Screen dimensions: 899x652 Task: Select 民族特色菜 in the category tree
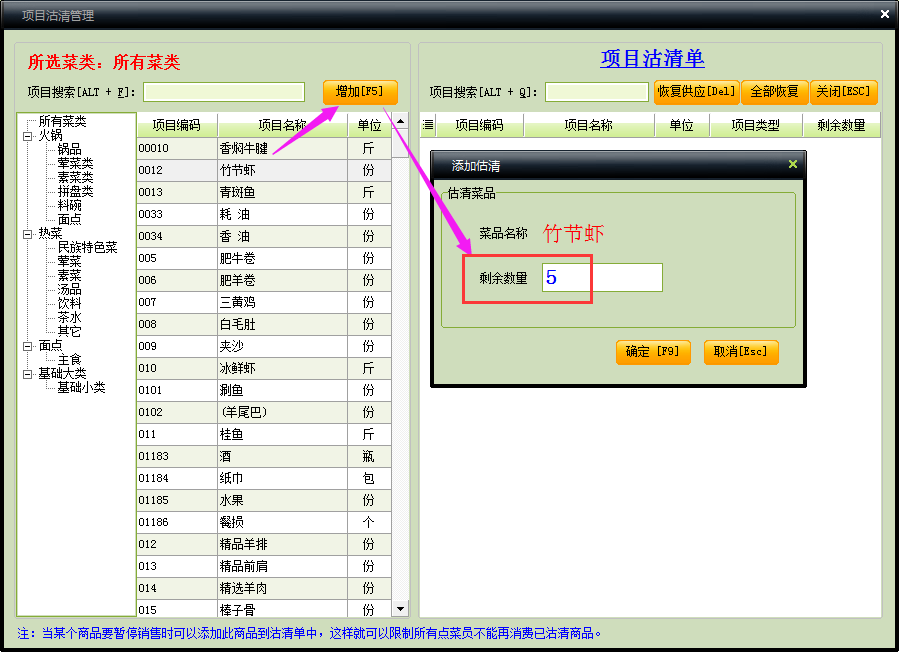(87, 247)
